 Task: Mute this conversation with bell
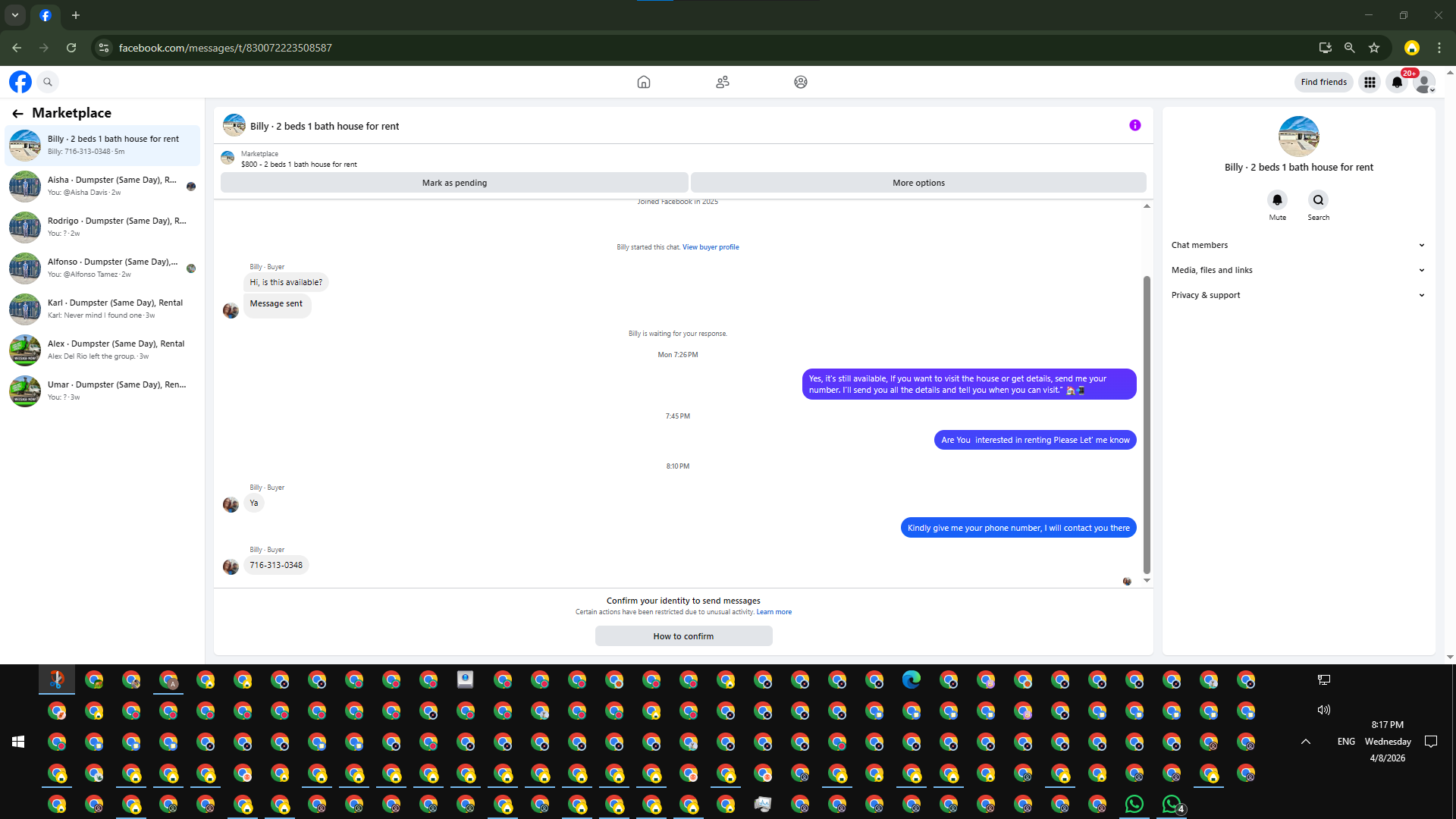[x=1277, y=200]
